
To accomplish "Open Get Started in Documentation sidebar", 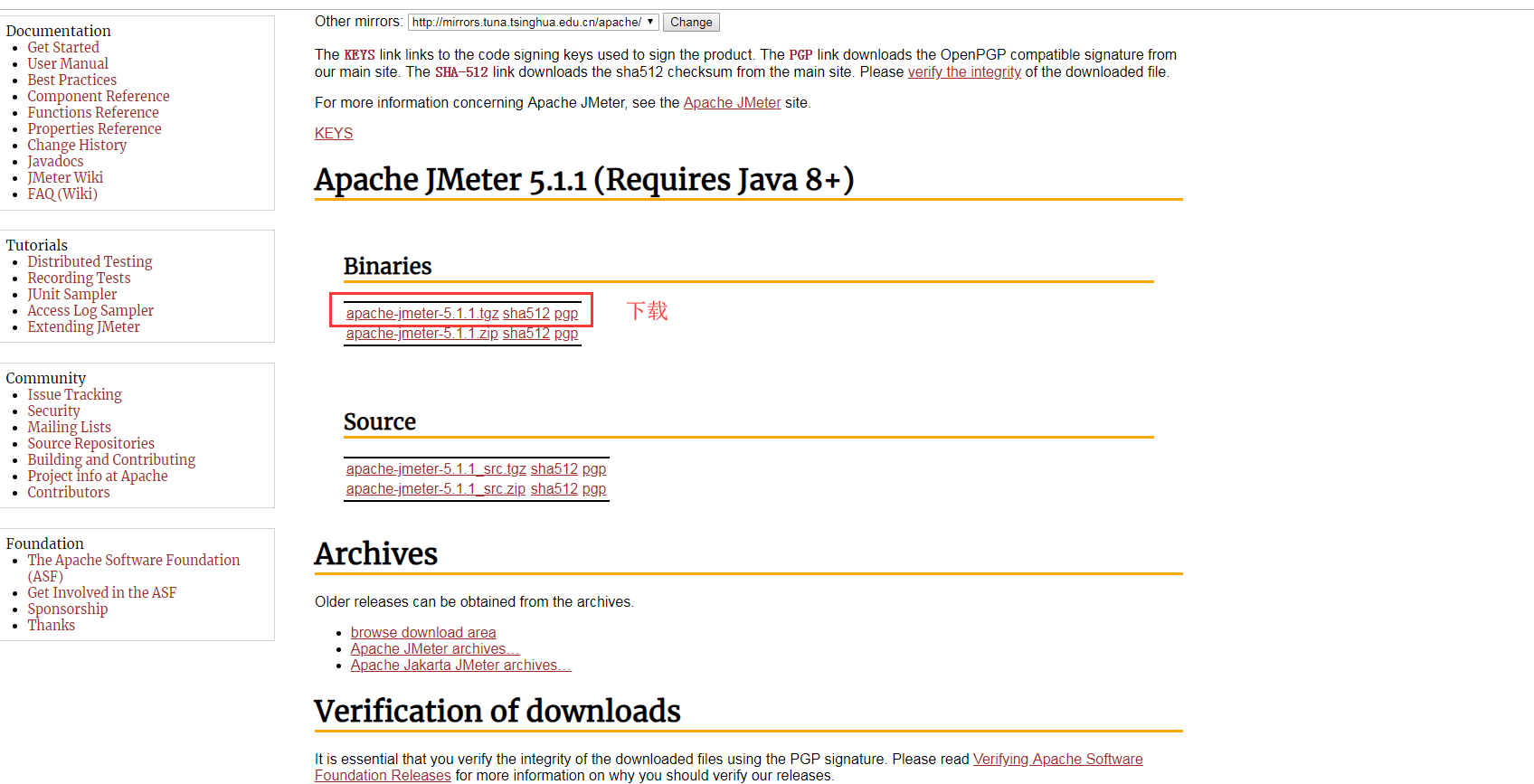I will pos(63,47).
